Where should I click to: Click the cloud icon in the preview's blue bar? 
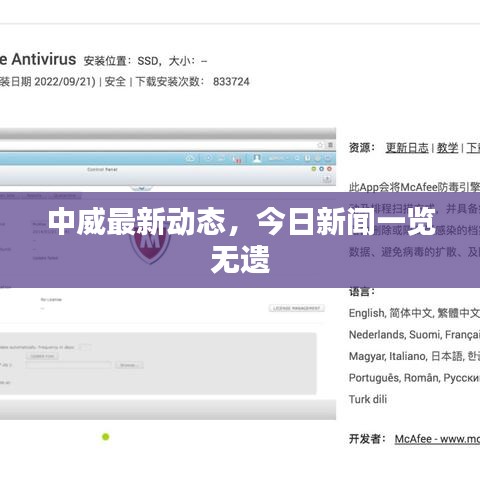[190, 158]
